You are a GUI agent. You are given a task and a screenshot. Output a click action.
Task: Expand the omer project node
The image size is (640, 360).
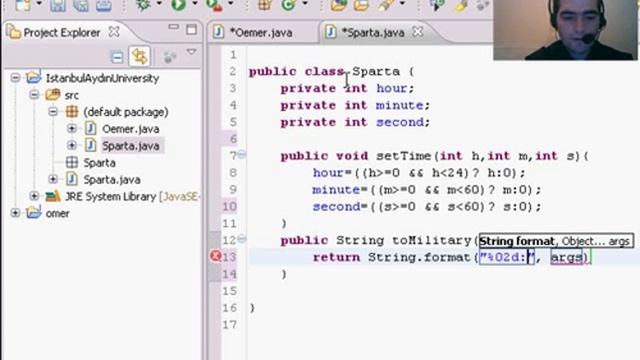pos(15,213)
